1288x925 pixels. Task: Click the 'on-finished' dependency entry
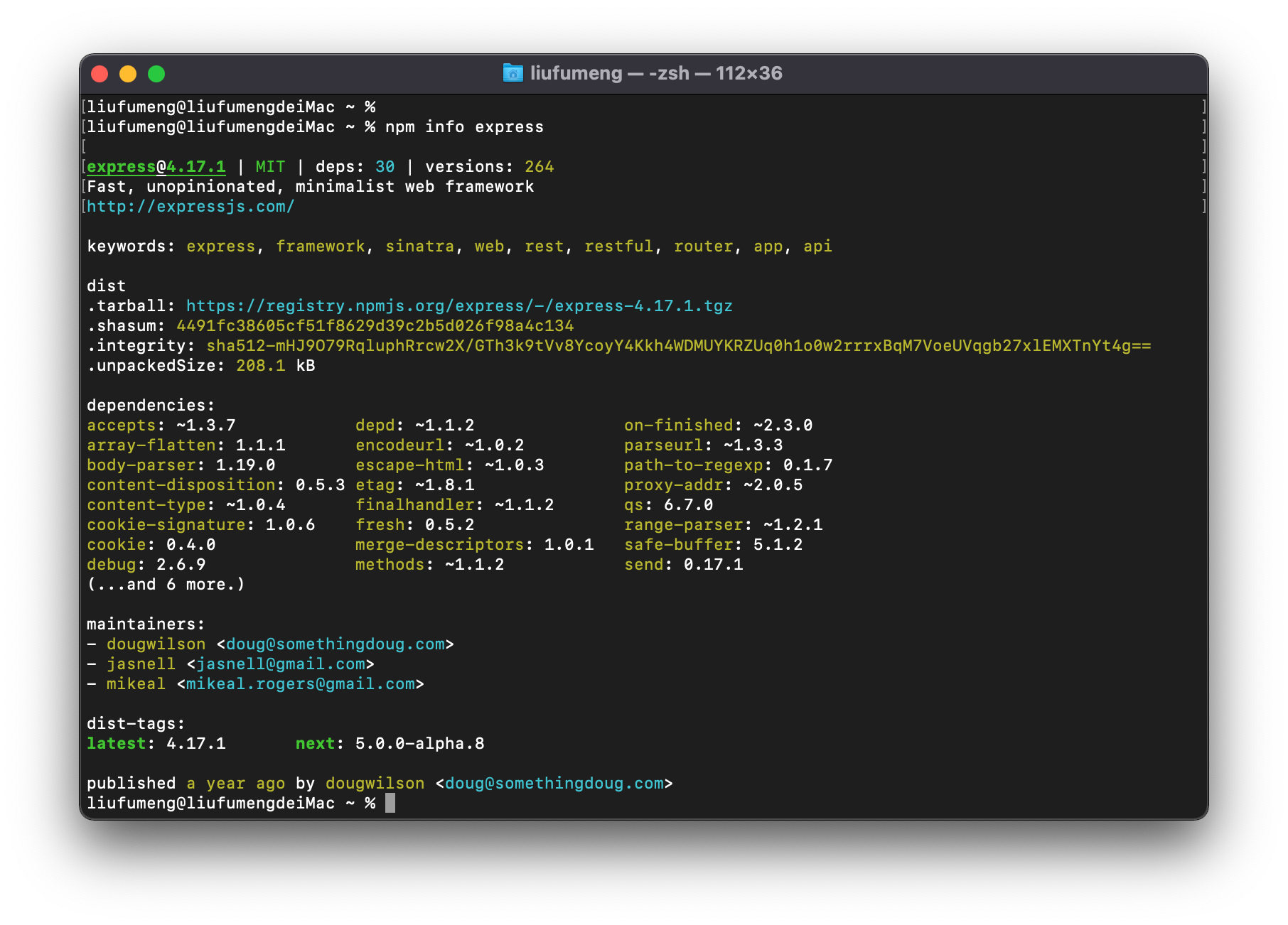tap(718, 426)
